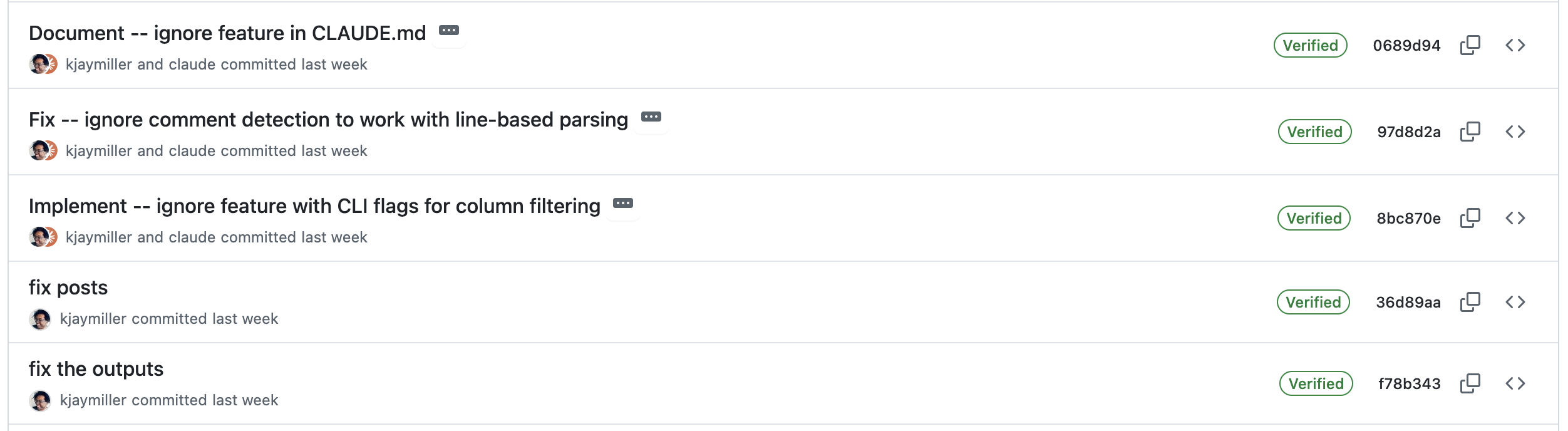Click the Verified badge on commit 97d8d2a
The image size is (1568, 431).
pos(1314,132)
